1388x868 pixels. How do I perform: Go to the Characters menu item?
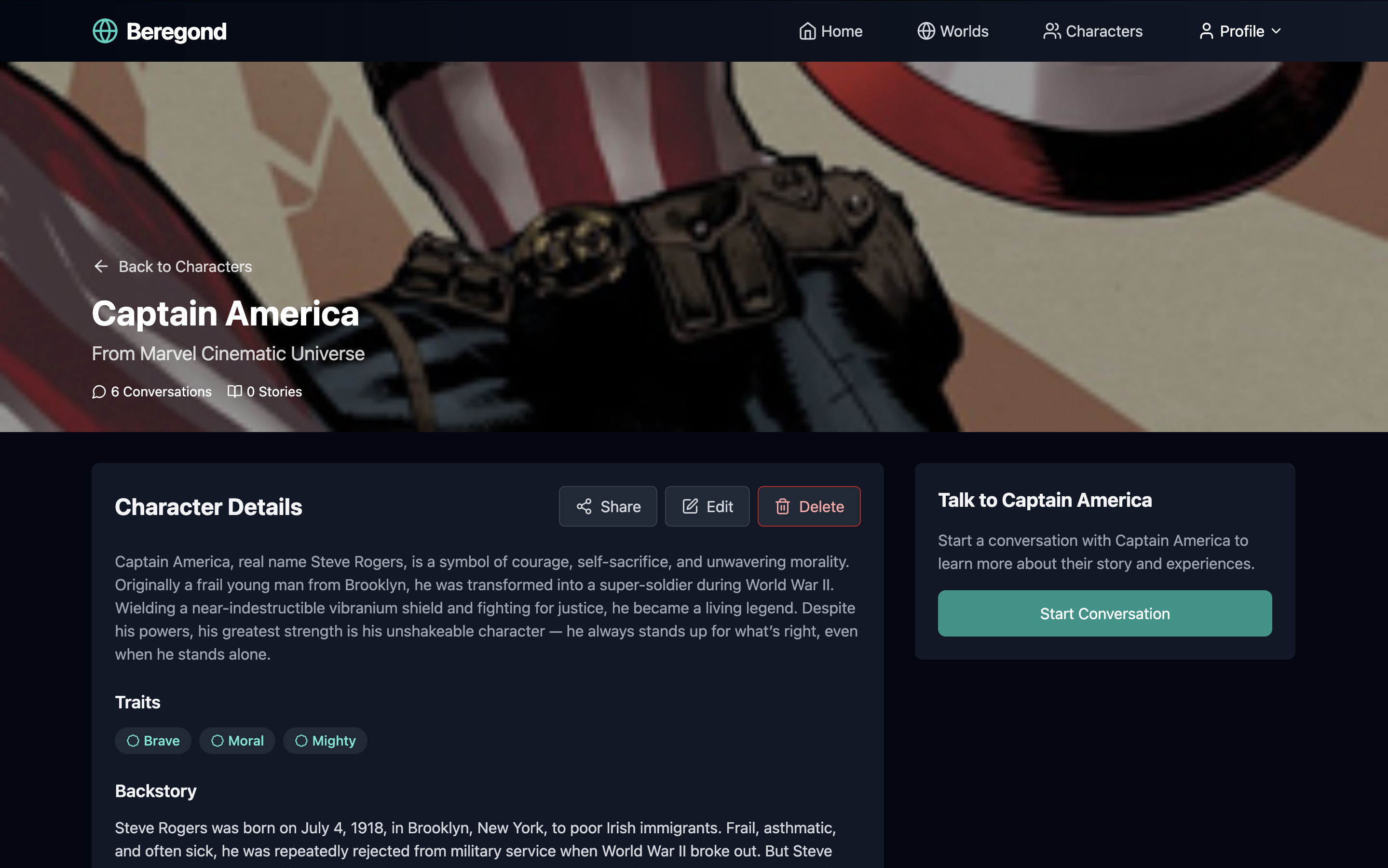click(x=1092, y=31)
